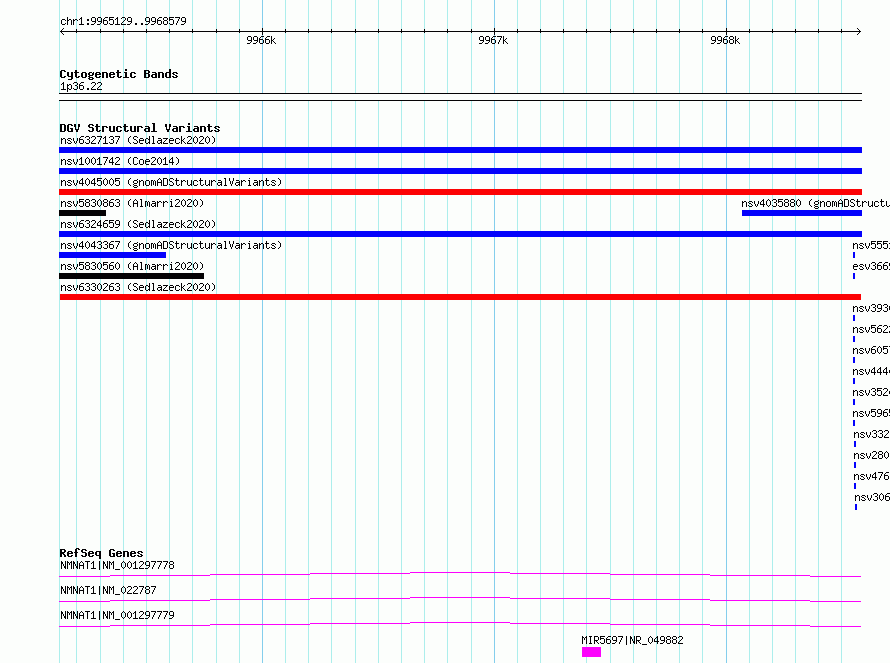Open the NMNAT1|NM_001297778 transcript label
Viewport: 890px width, 663px height.
point(117,565)
